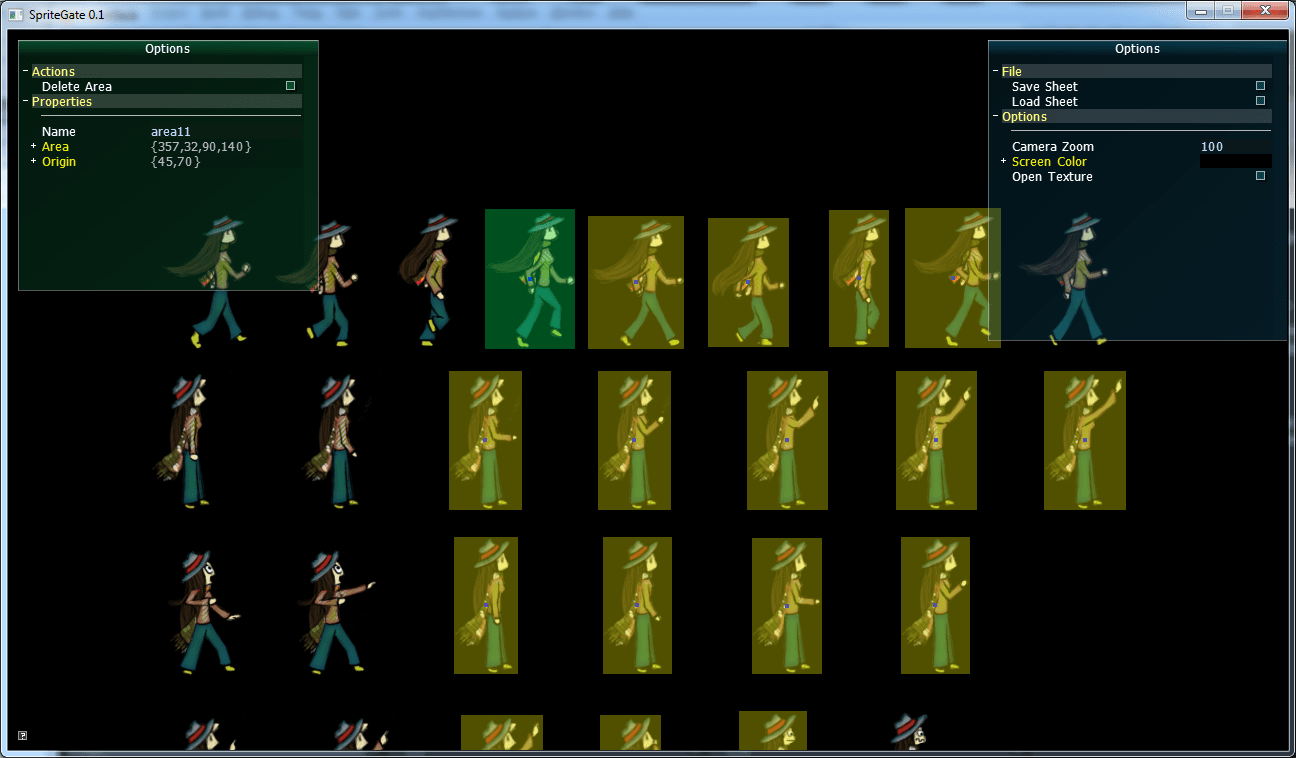The image size is (1296, 758).
Task: Collapse the Actions group
Action: coord(26,72)
